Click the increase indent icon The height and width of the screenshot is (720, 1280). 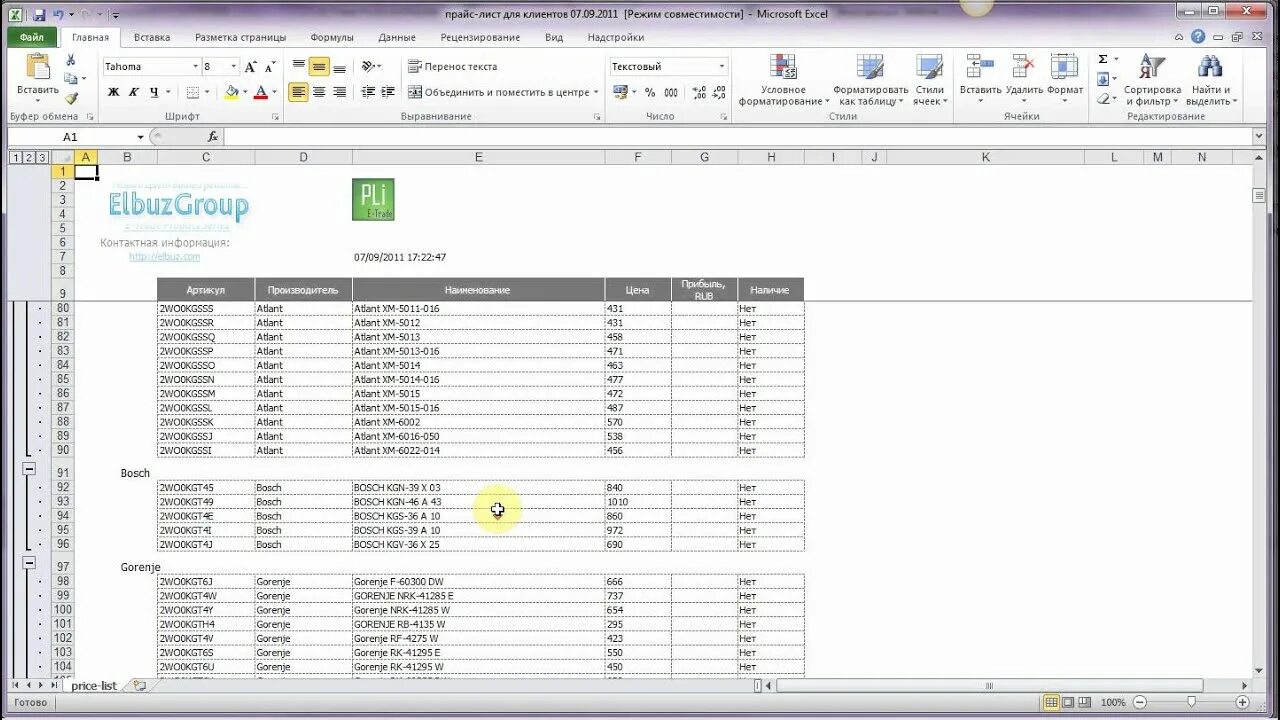(x=388, y=92)
